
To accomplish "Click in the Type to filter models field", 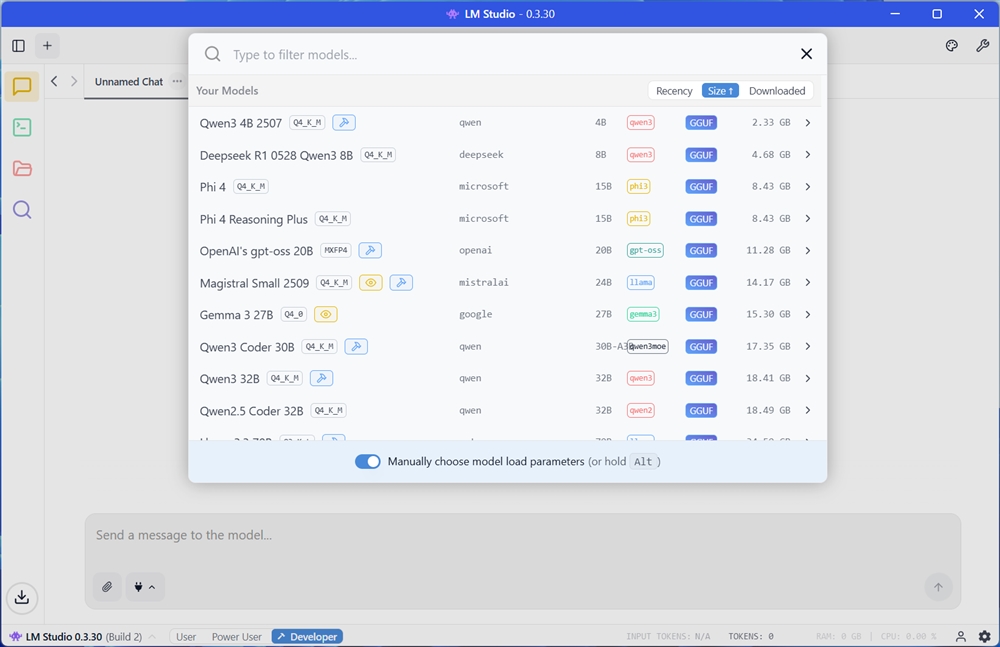I will pos(510,54).
